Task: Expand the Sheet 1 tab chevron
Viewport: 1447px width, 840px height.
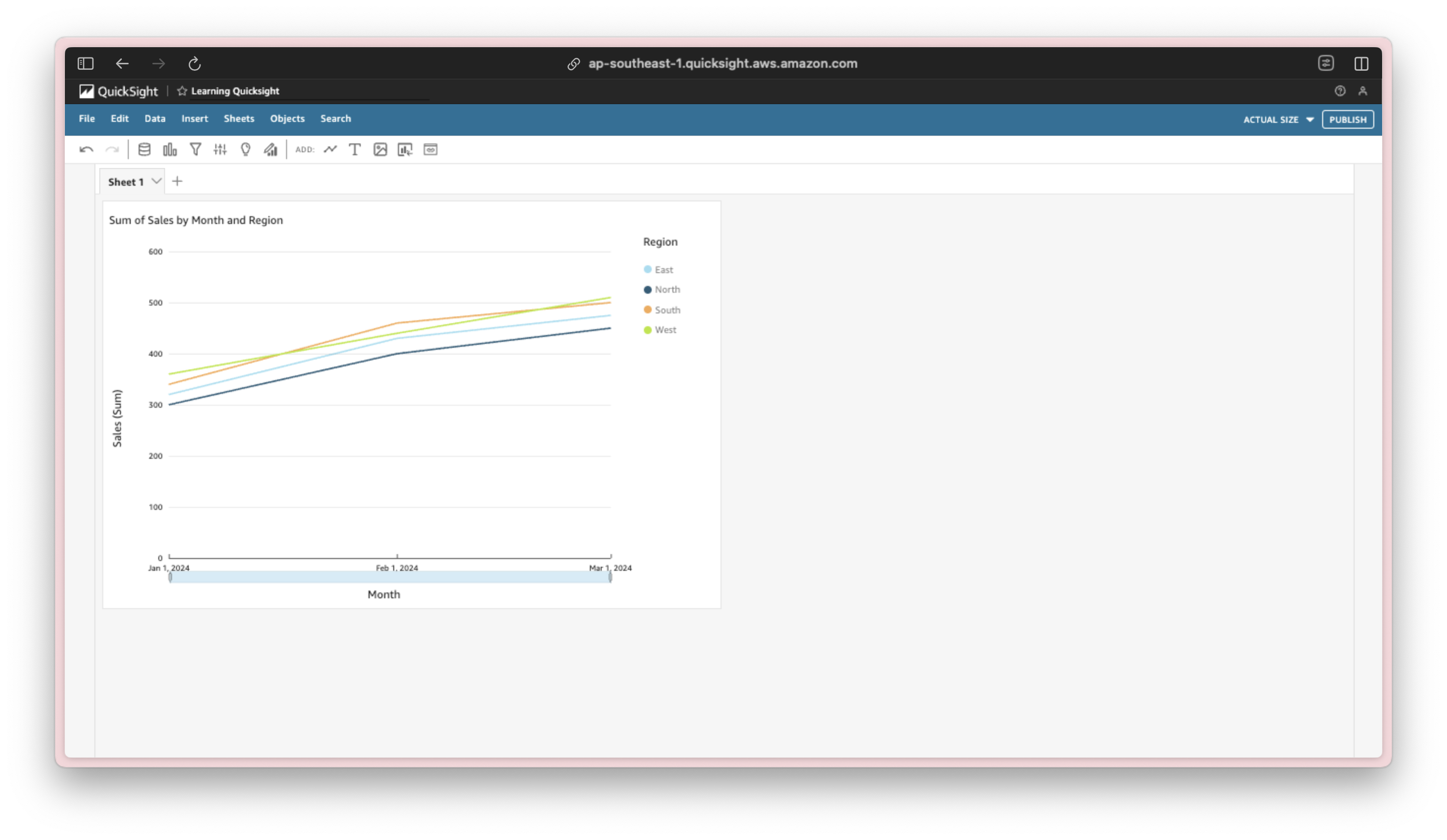Action: (156, 181)
